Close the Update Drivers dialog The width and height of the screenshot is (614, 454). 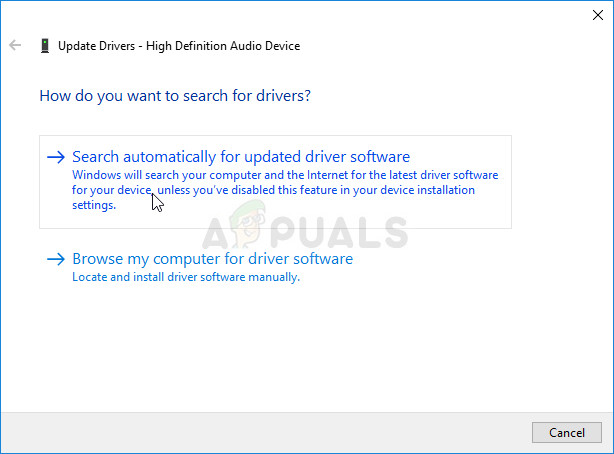click(x=598, y=15)
